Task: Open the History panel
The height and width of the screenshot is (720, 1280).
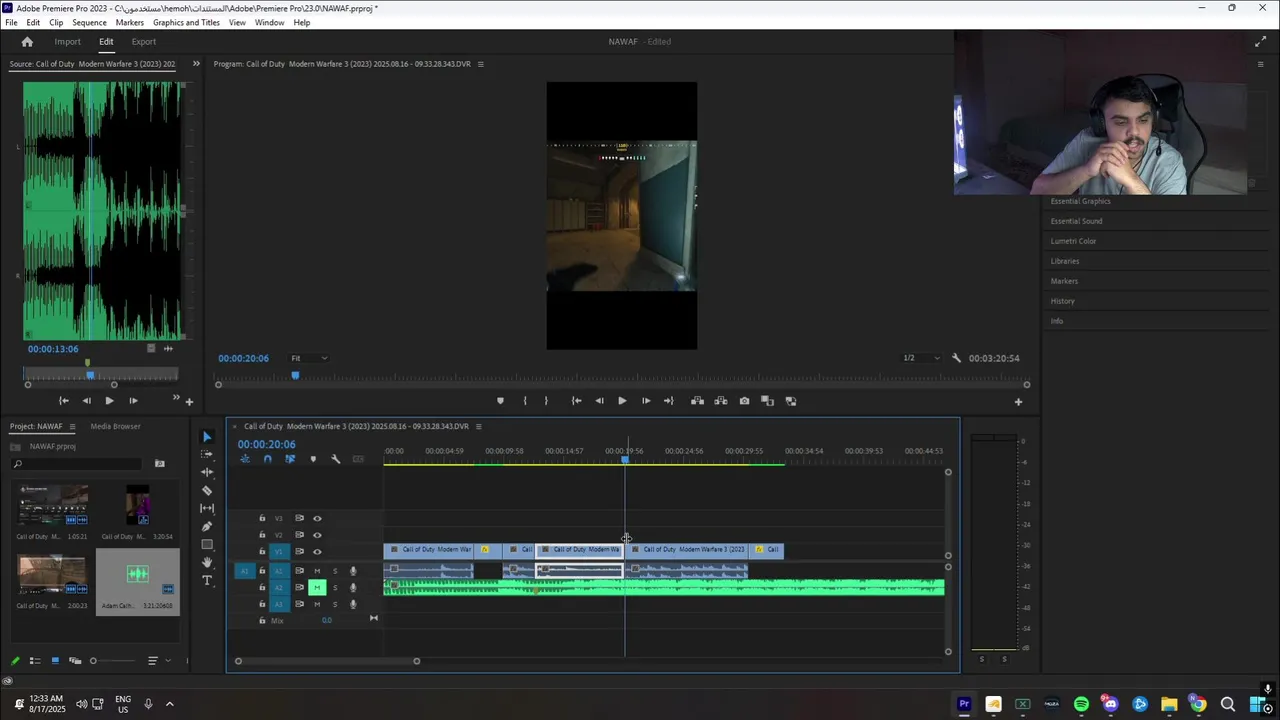Action: [x=1063, y=301]
